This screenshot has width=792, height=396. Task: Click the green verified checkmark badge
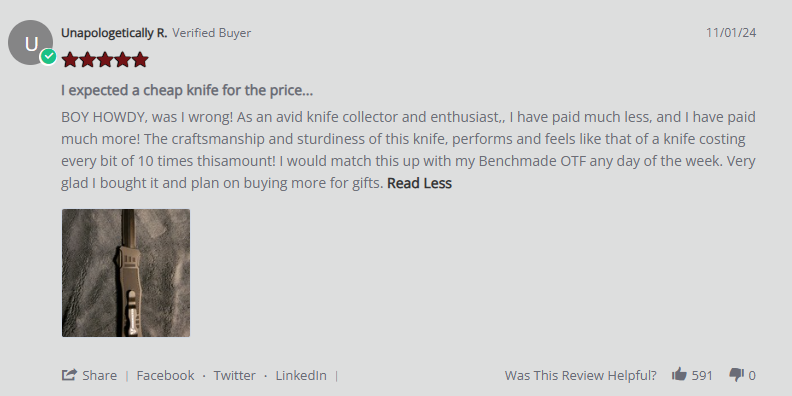[x=48, y=57]
